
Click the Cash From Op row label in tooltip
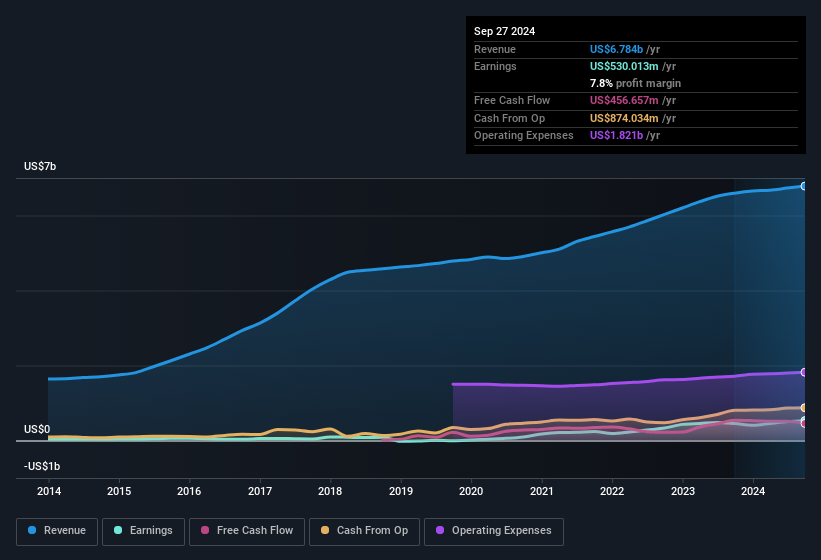click(x=509, y=118)
